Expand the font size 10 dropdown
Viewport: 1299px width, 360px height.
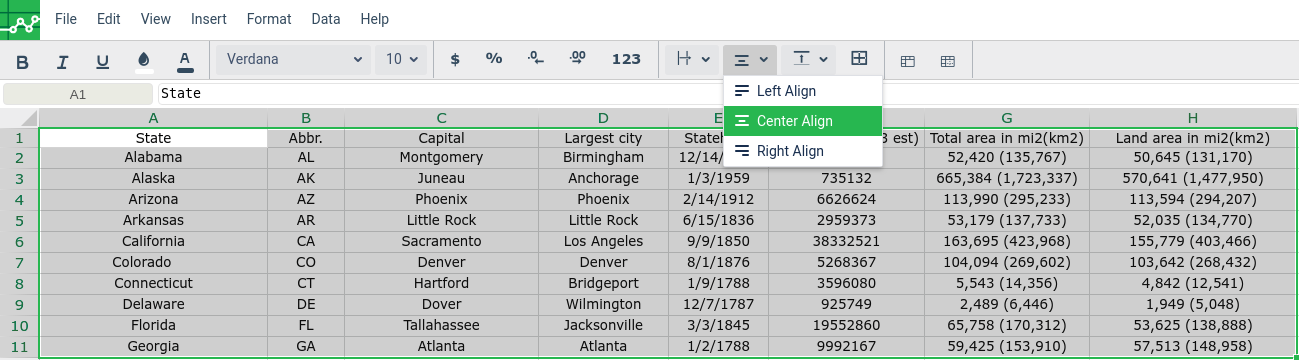401,60
